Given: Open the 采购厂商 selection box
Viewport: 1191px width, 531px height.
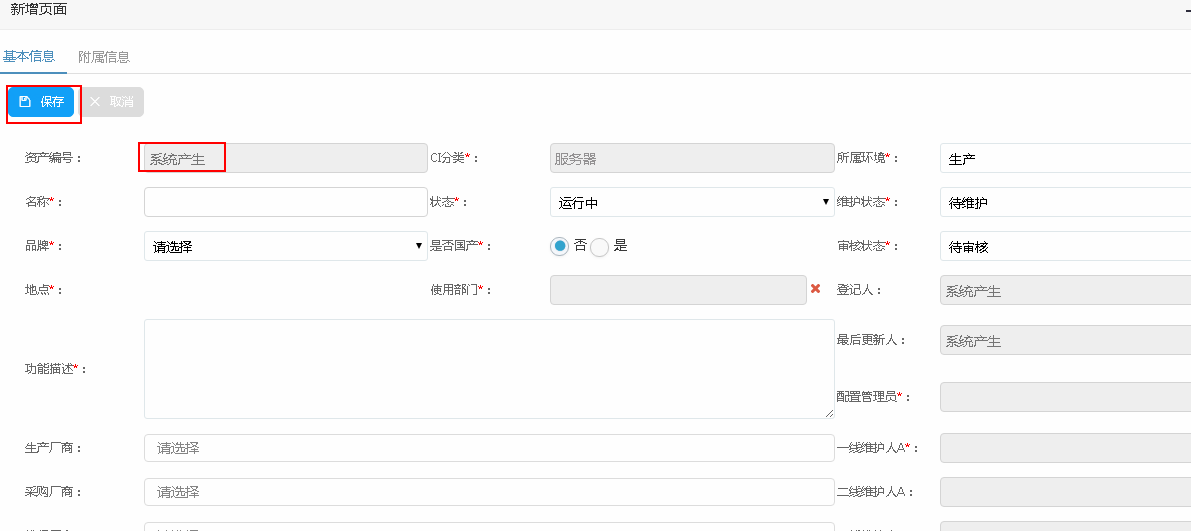Looking at the screenshot, I should pyautogui.click(x=489, y=492).
